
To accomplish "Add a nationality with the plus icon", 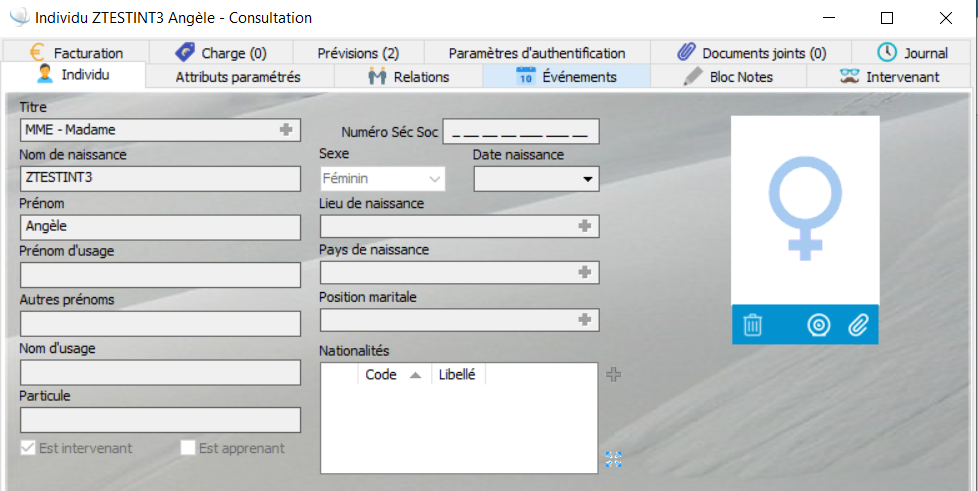I will (614, 374).
